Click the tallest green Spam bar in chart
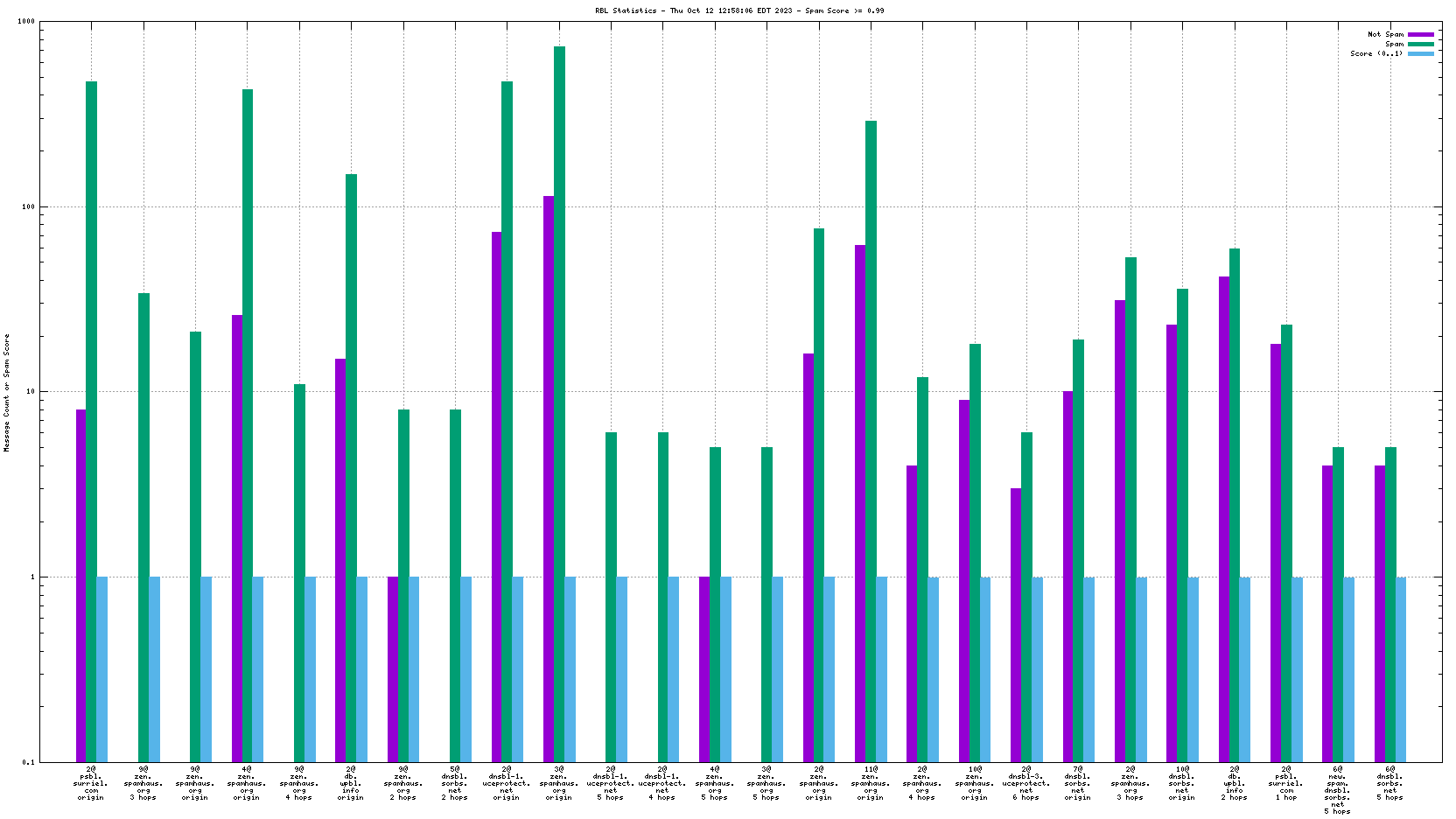Screen dimensions: 1456x819 coord(559,402)
